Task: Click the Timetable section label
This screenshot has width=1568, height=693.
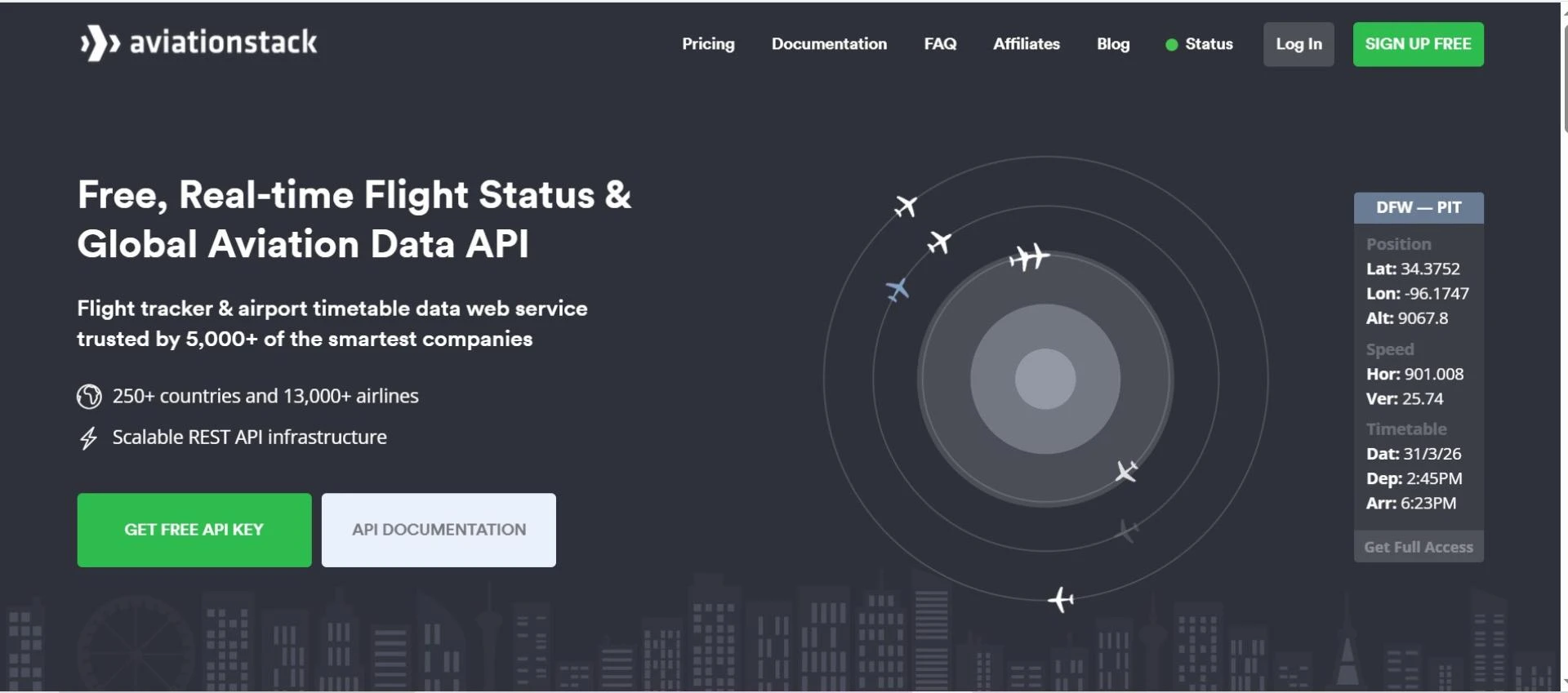Action: [1406, 429]
